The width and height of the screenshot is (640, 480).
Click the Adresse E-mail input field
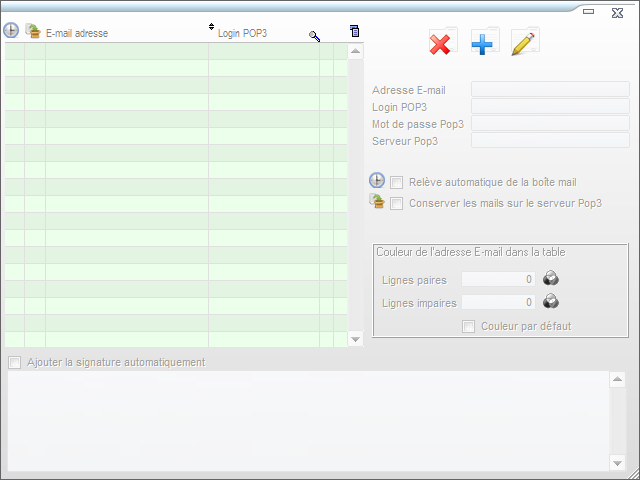(x=550, y=90)
